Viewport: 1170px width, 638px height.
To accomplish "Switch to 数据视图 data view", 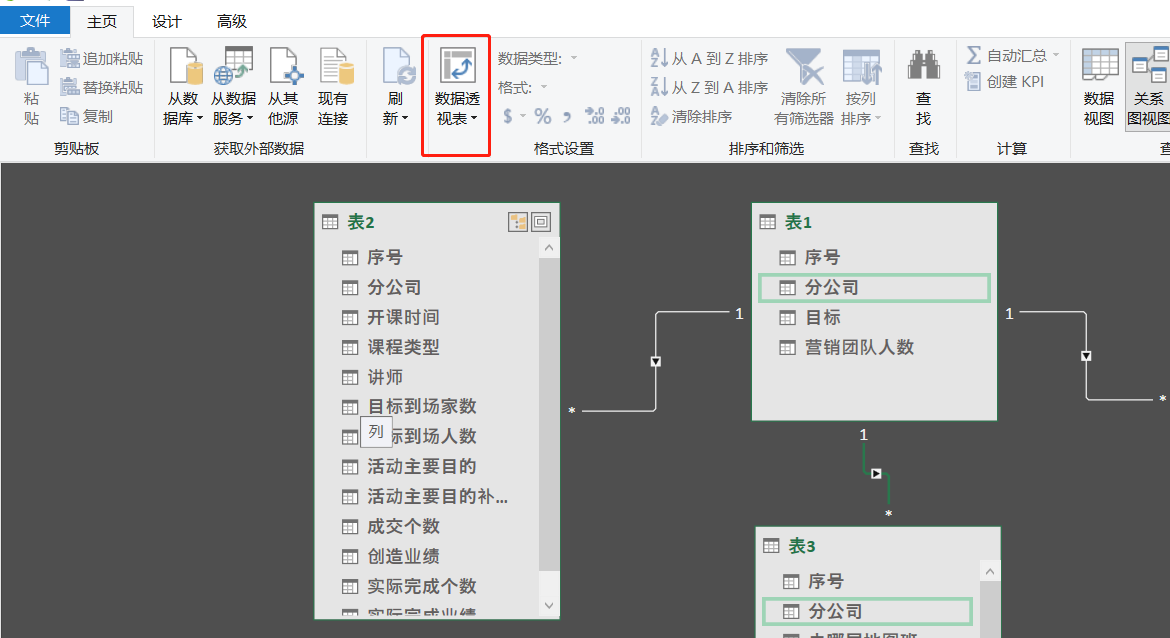I will coord(1099,68).
